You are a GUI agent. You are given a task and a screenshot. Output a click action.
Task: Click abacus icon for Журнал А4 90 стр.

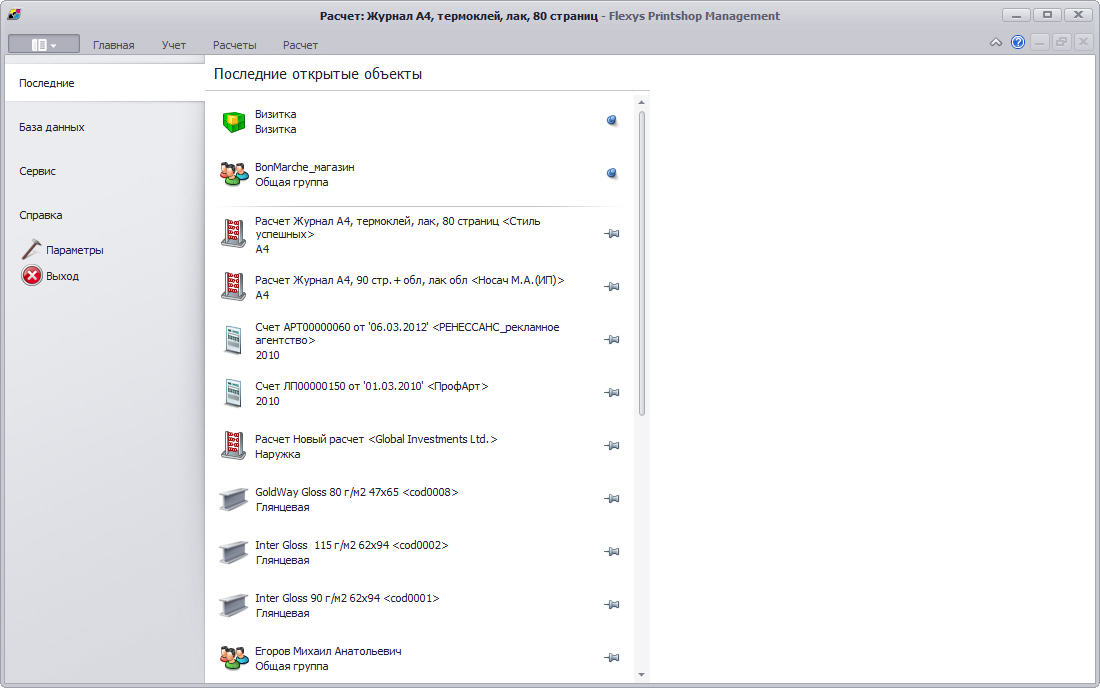(234, 287)
